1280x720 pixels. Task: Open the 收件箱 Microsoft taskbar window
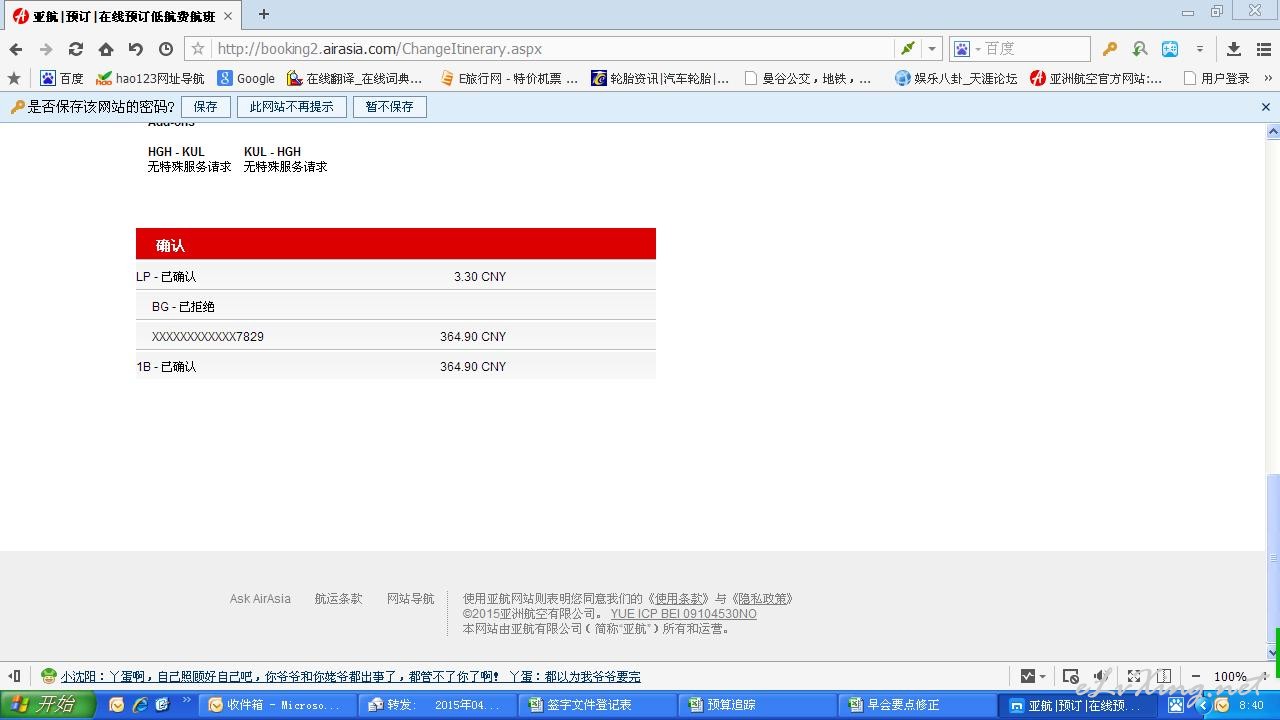275,705
